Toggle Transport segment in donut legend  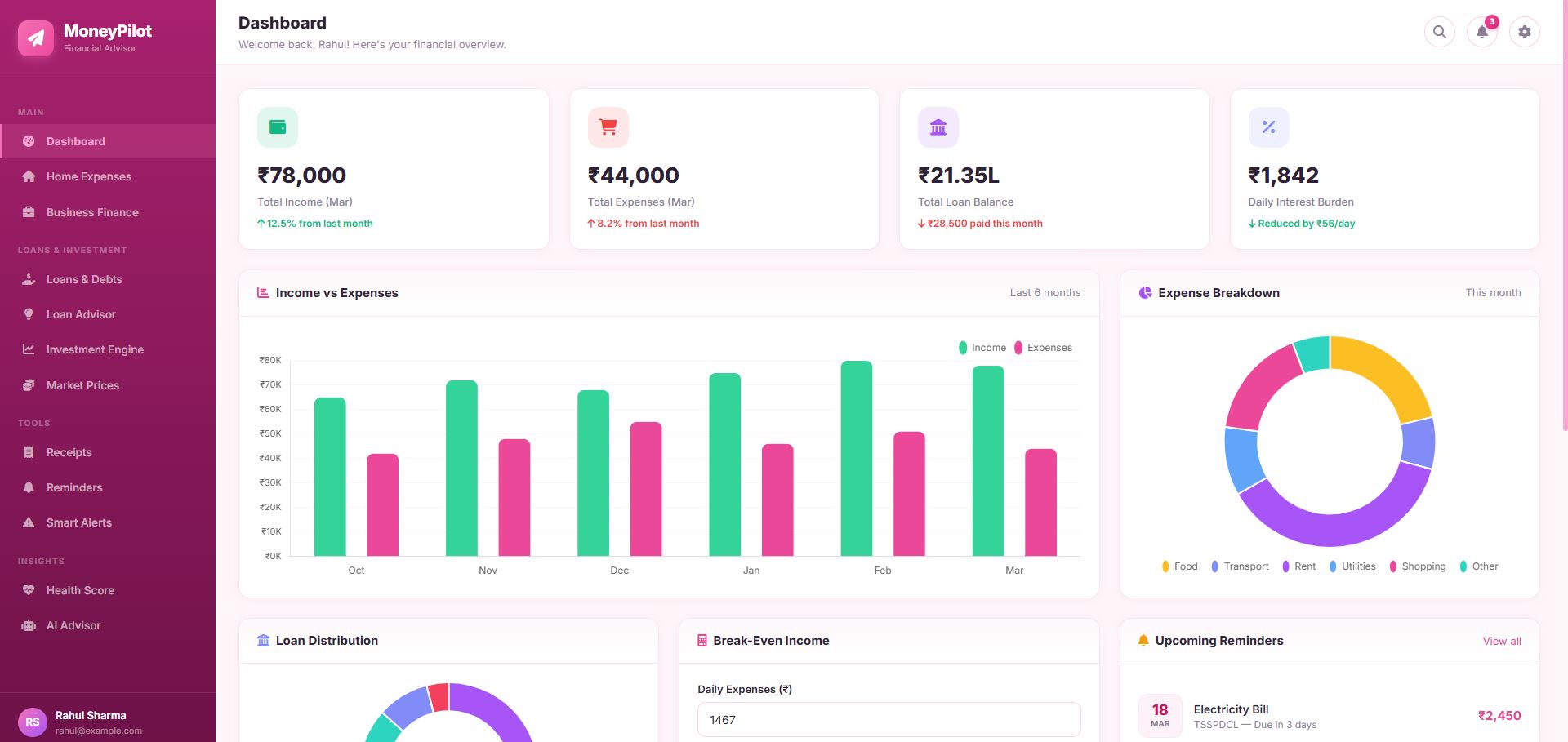pyautogui.click(x=1241, y=566)
